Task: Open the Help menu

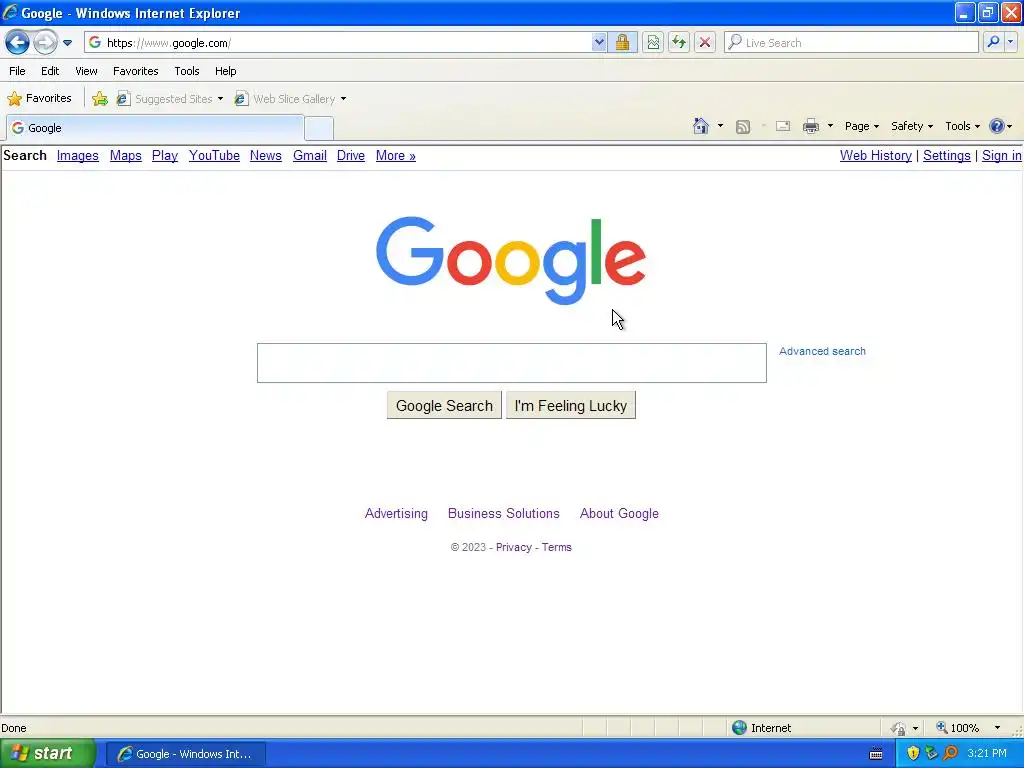Action: pos(226,71)
